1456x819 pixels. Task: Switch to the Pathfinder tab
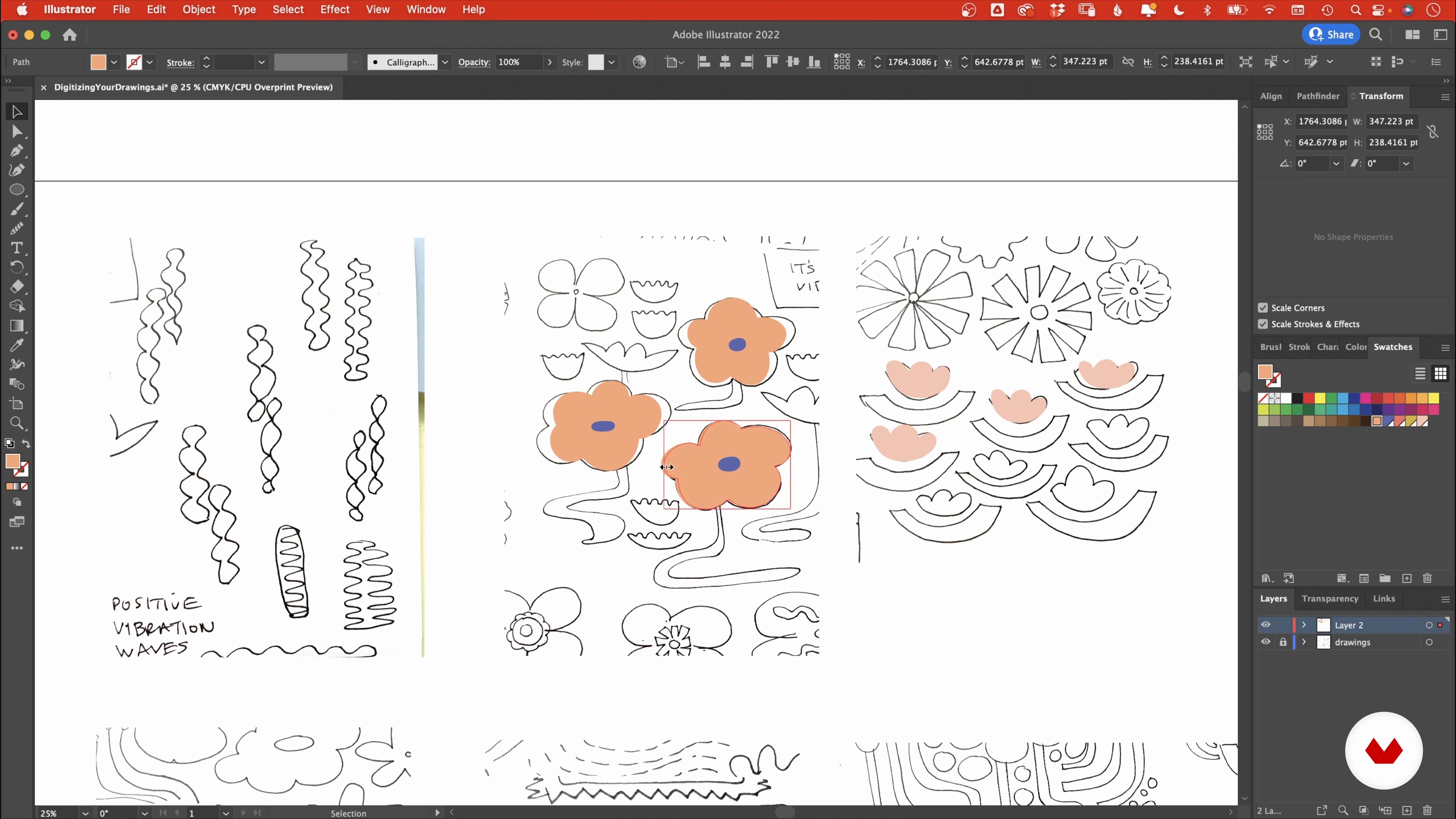[x=1318, y=96]
